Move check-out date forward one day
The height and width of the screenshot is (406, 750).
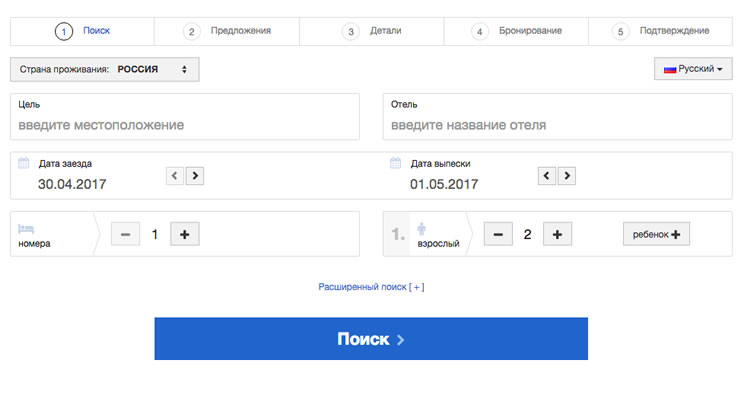pos(568,176)
